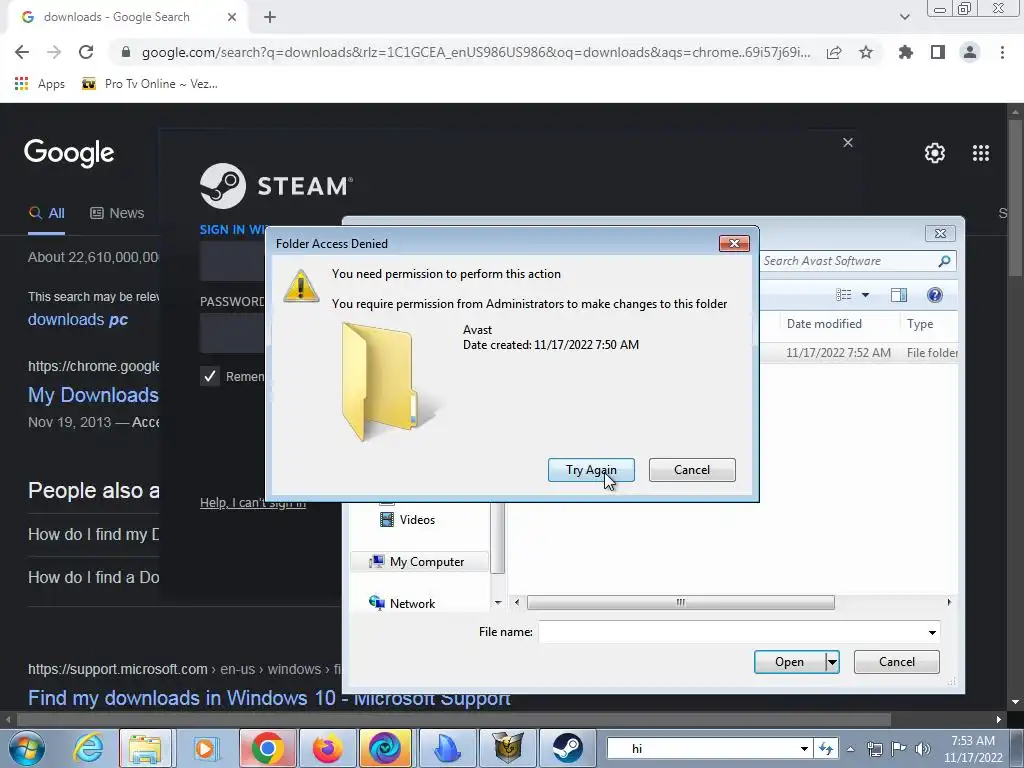This screenshot has height=768, width=1024.
Task: Click Try Again in Folder Access Denied dialog
Action: [591, 470]
